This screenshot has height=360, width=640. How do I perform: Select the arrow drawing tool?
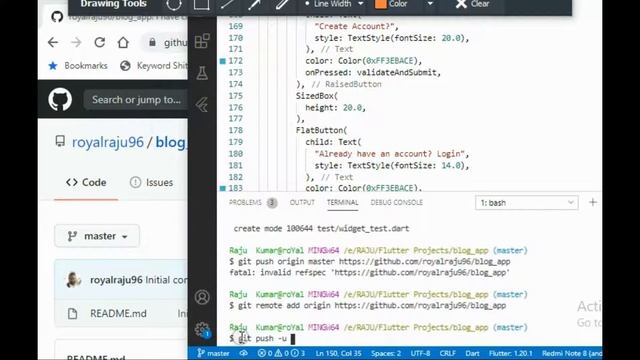pyautogui.click(x=254, y=4)
